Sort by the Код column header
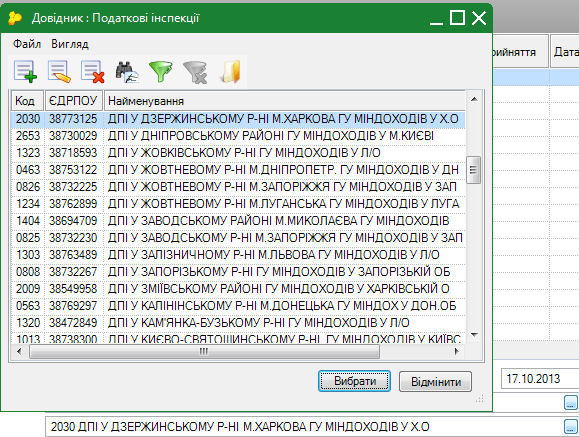Screen dimensions: 579x437 (x=27, y=100)
